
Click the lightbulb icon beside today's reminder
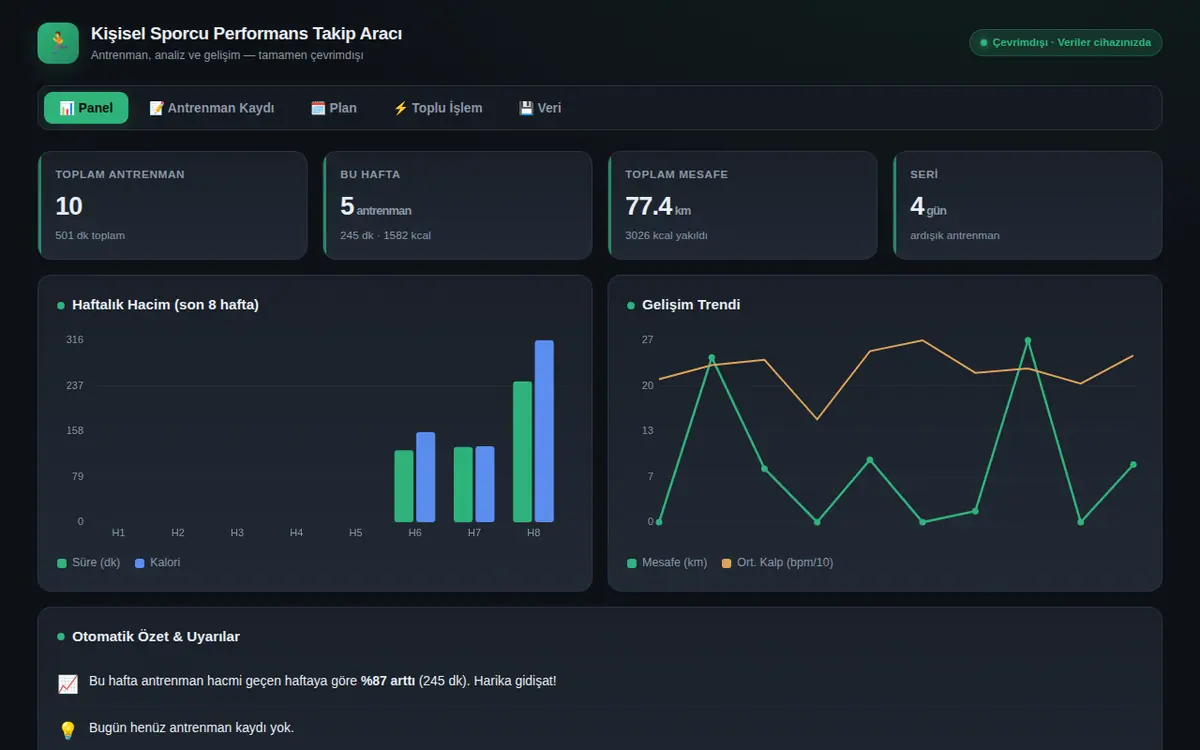point(68,730)
